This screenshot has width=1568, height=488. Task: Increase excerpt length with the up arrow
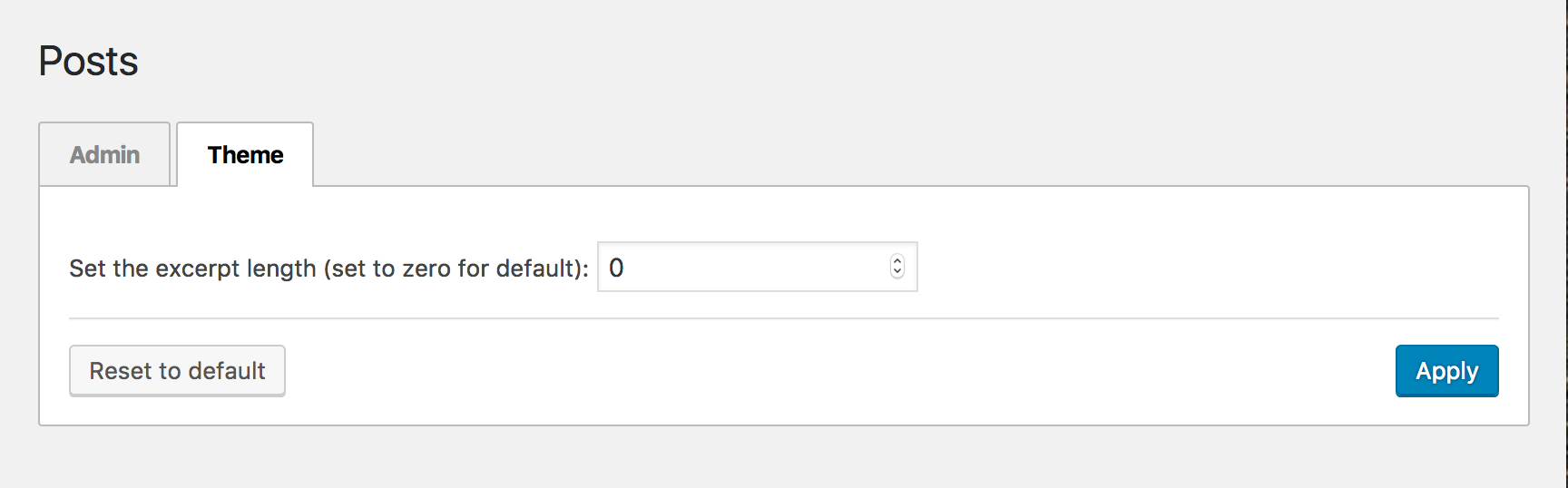(897, 260)
